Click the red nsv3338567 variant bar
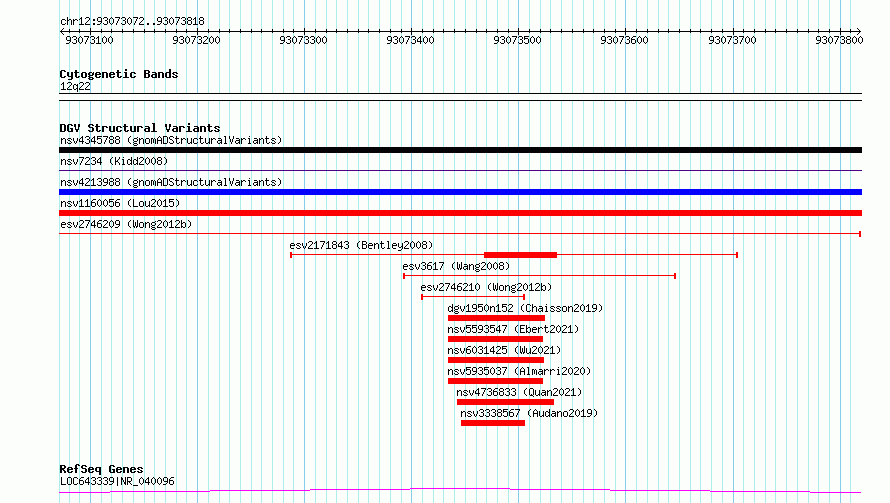Viewport: 890px width, 503px height. [x=493, y=423]
